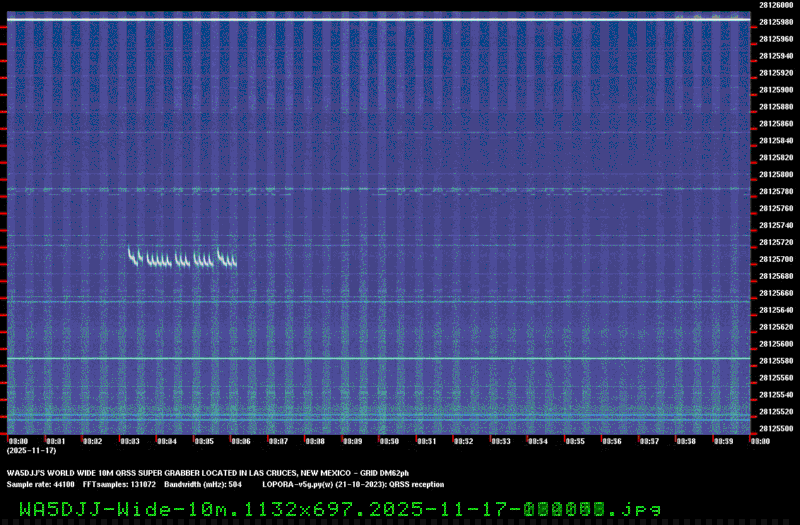Click the 28125900 frequency label
Viewport: 800px width, 525px height.
pyautogui.click(x=776, y=90)
